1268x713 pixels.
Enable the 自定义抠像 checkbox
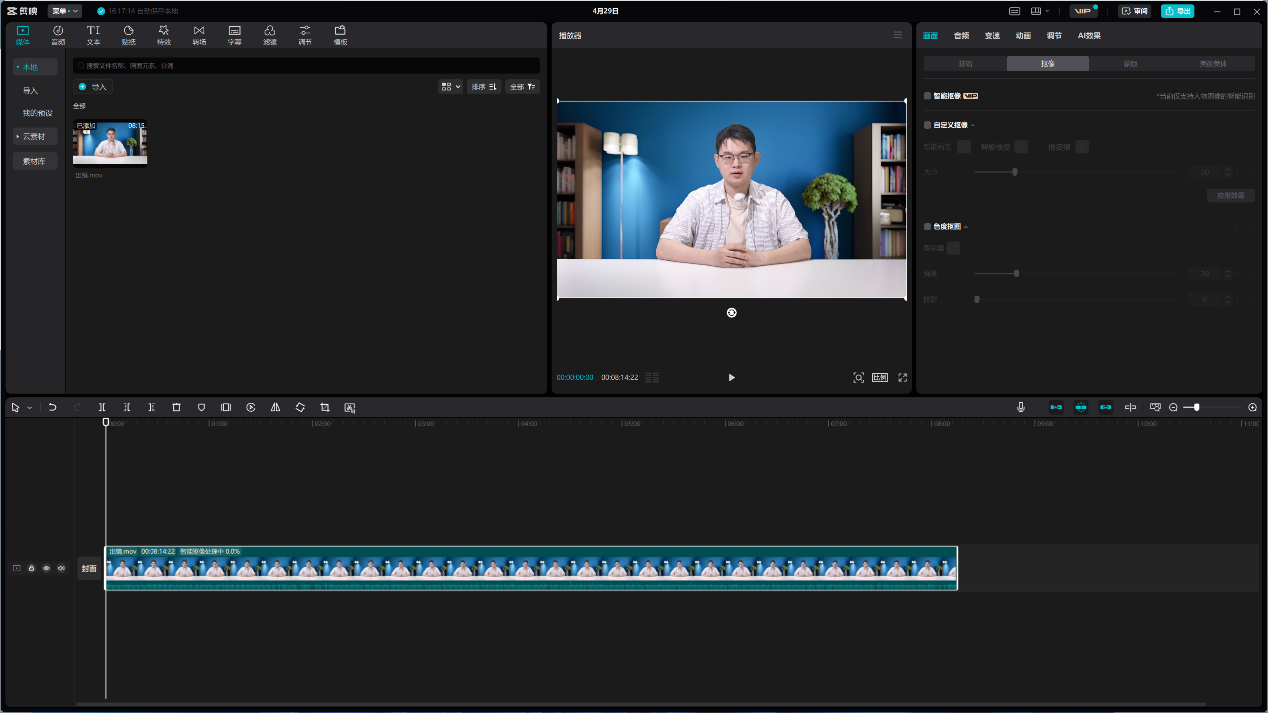(x=928, y=125)
